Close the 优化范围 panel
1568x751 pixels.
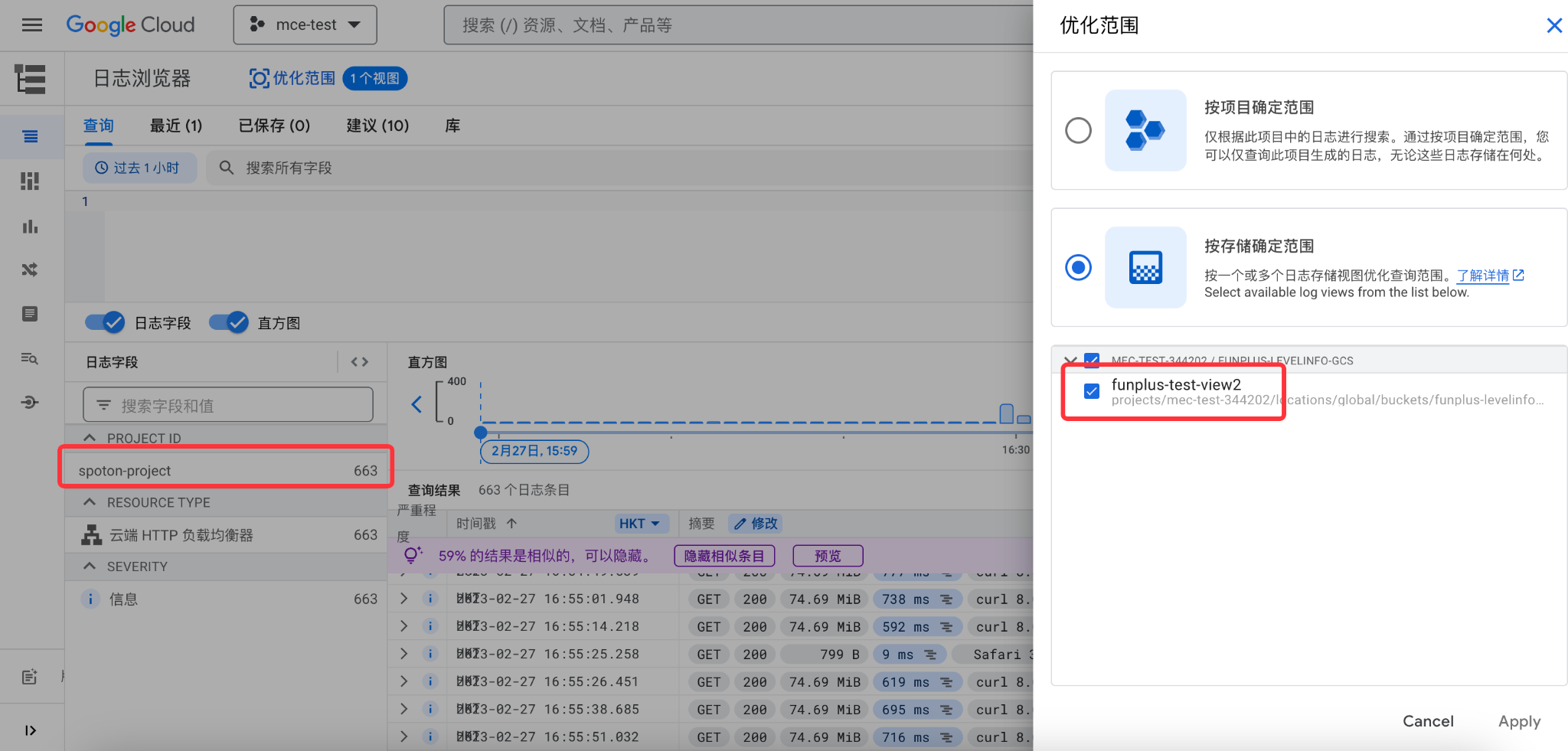[x=1554, y=25]
